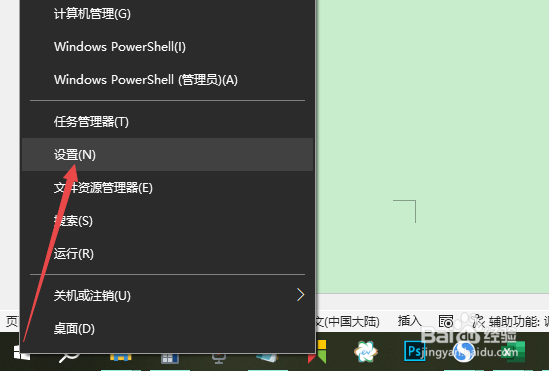Choose 搜索(S) menu item
This screenshot has width=549, height=371.
click(x=167, y=221)
